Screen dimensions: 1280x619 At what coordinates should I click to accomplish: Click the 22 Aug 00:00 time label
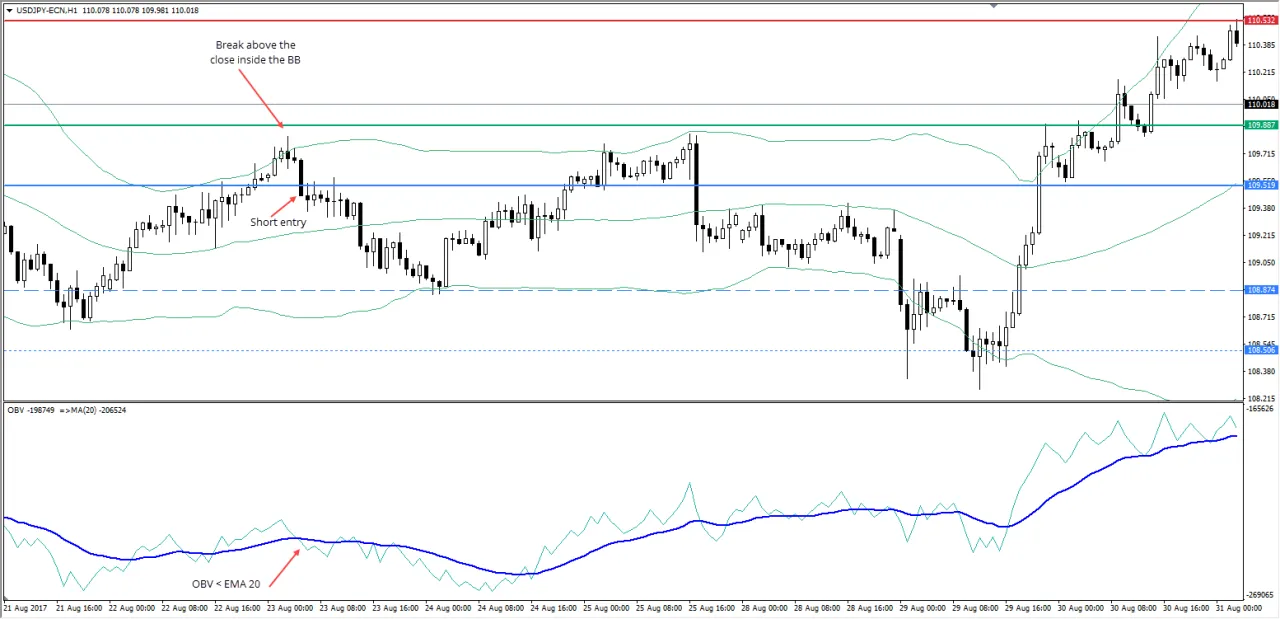coord(131,607)
